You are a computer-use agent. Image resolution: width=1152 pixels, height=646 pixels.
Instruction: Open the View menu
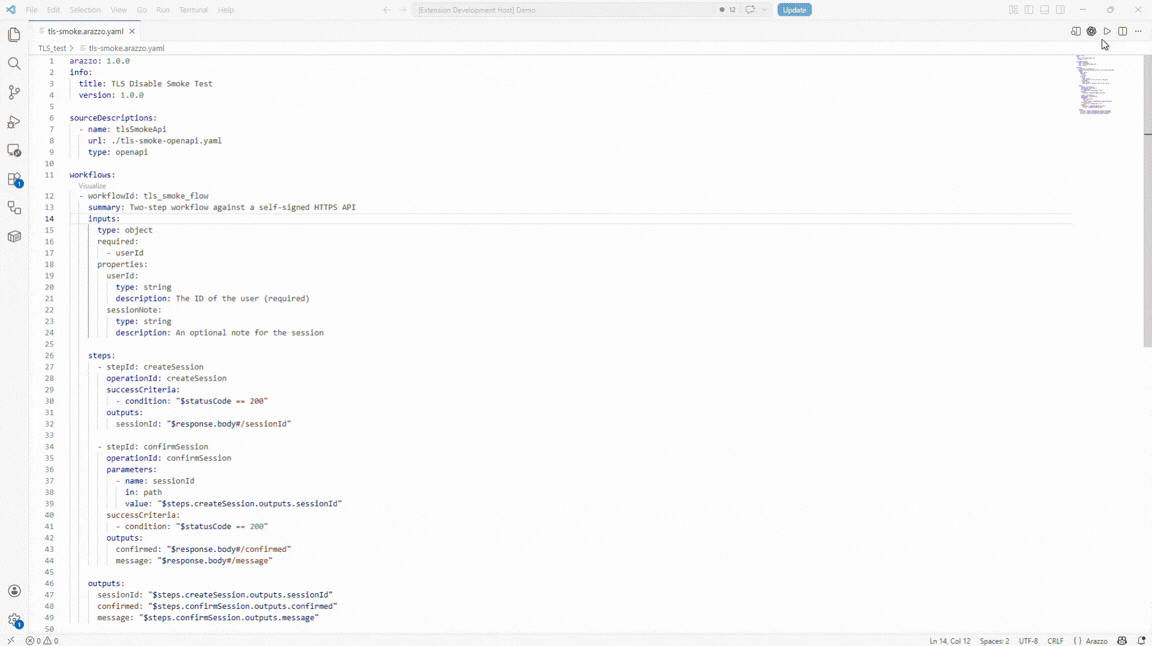coord(119,10)
